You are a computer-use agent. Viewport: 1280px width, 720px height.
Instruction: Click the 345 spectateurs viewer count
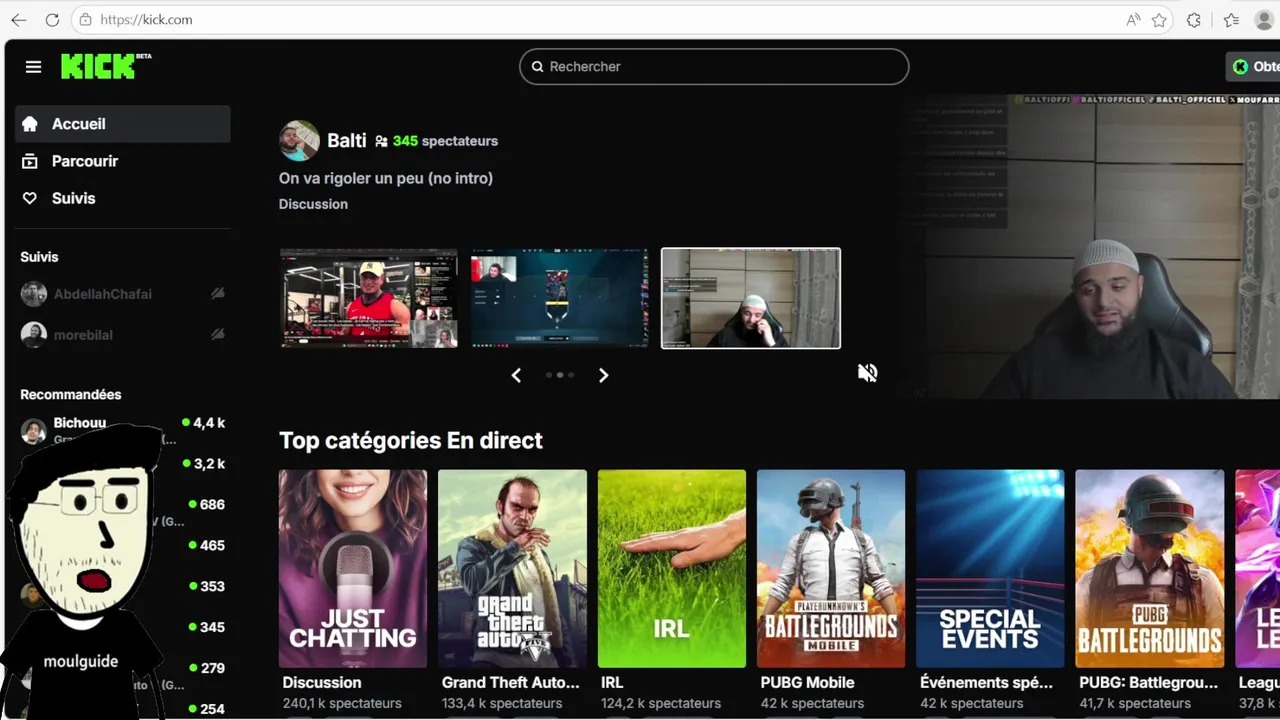(445, 141)
